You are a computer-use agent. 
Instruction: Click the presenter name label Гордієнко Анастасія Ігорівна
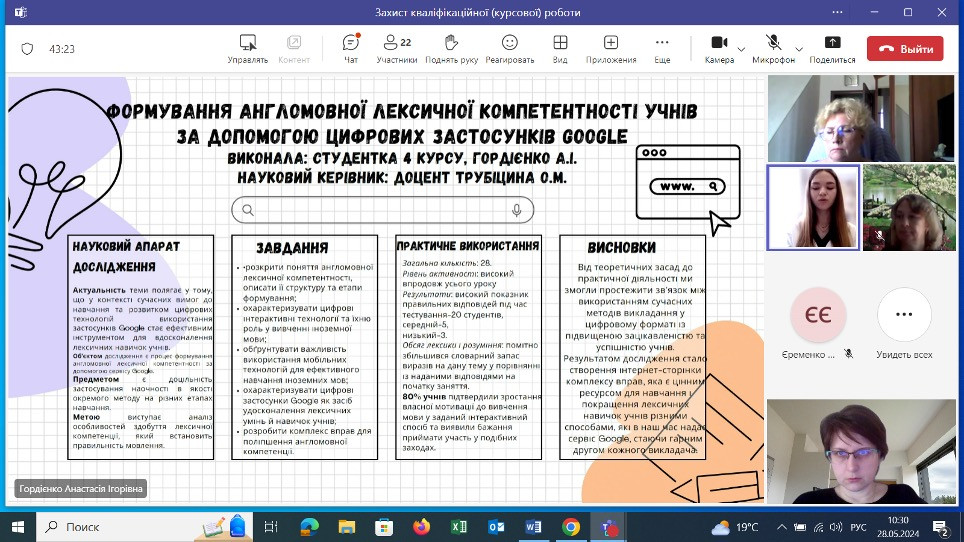81,489
